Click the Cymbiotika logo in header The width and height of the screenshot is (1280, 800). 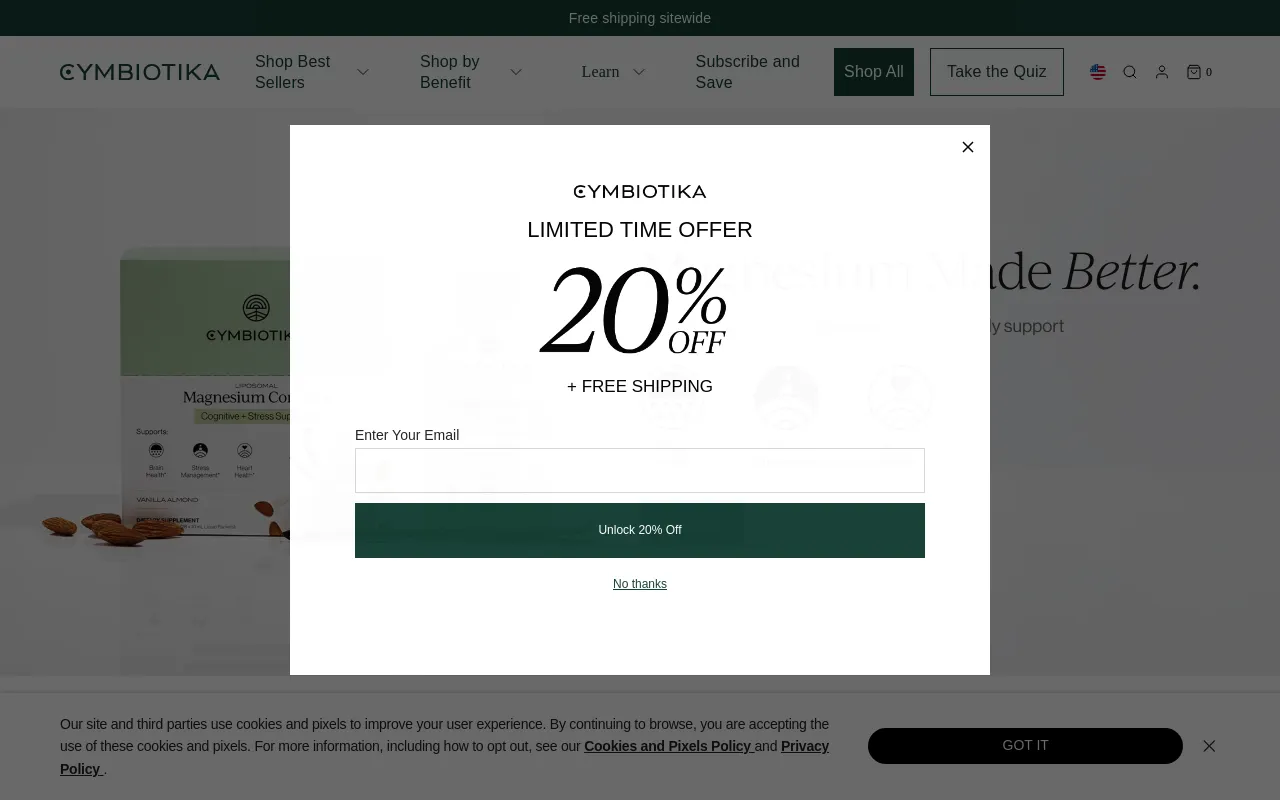click(140, 72)
